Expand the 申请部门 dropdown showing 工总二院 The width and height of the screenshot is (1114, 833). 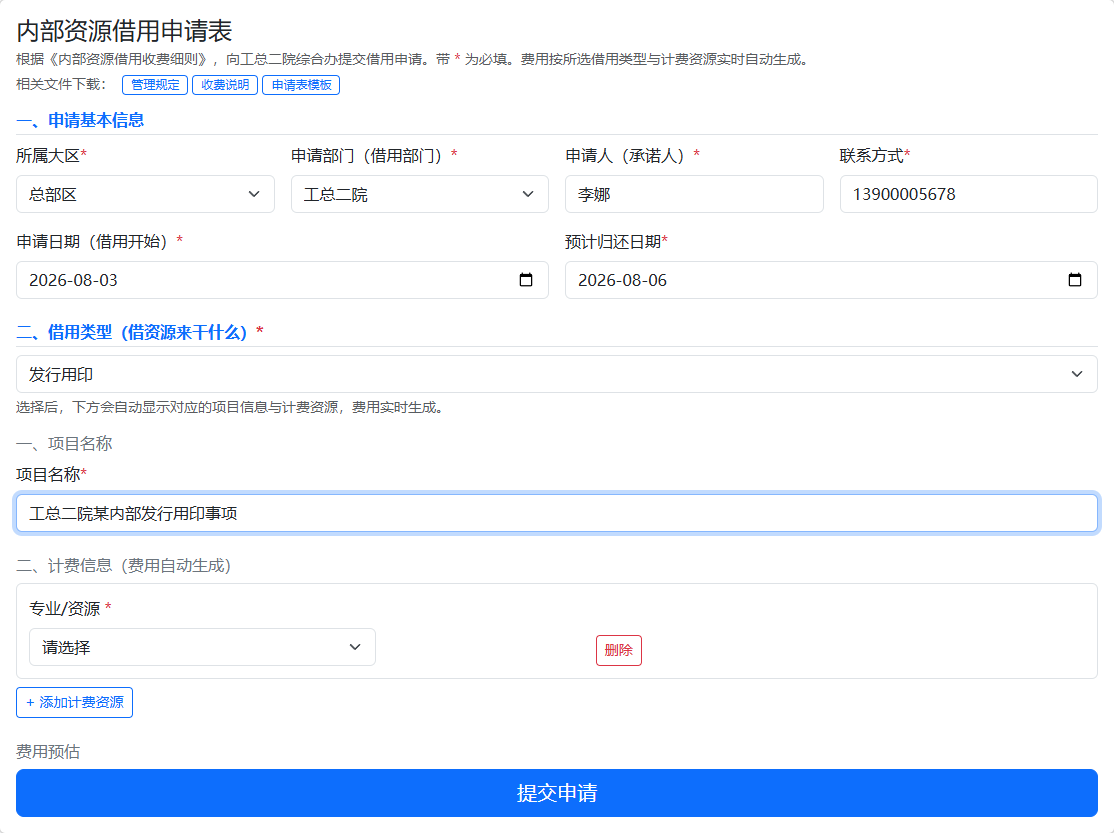tap(419, 194)
